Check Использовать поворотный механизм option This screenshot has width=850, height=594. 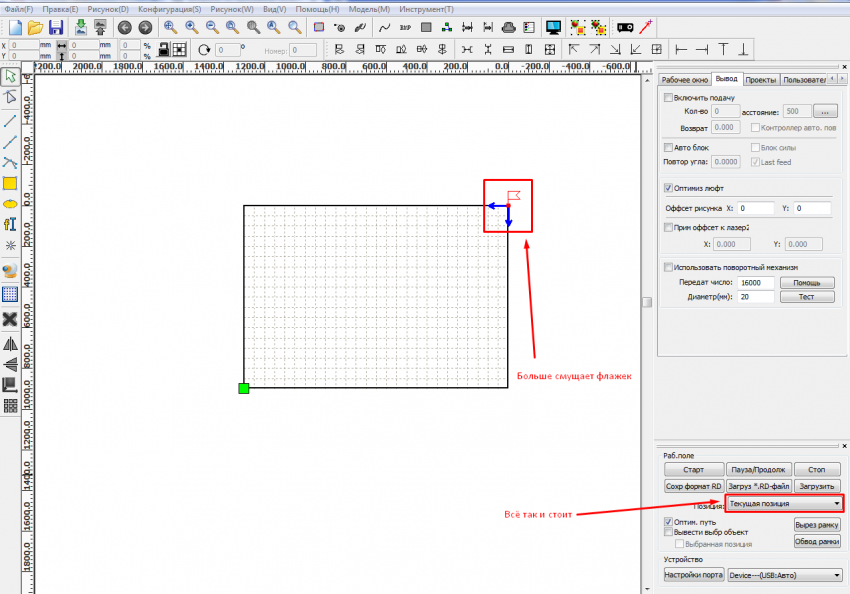pos(668,267)
